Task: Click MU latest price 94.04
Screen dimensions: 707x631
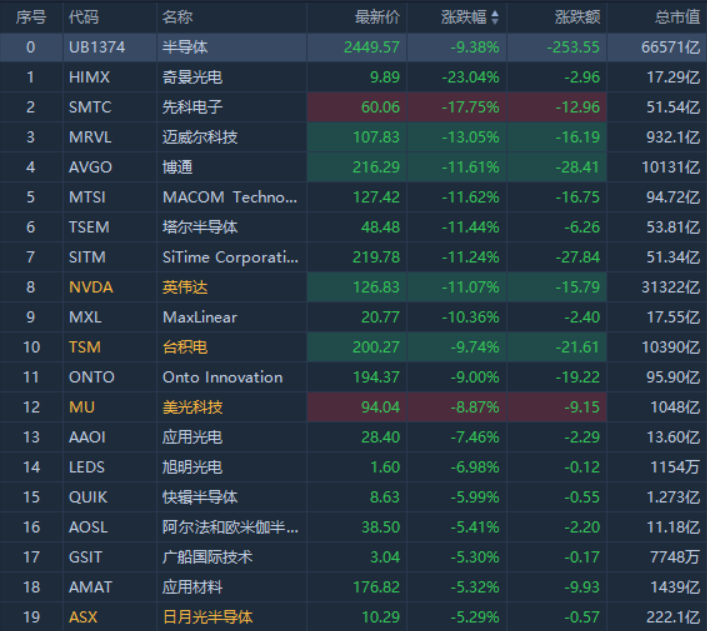Action: point(380,407)
